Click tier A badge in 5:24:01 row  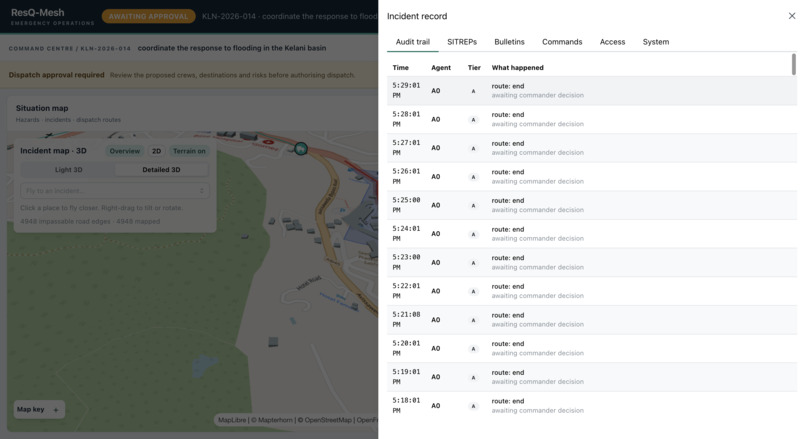pos(473,234)
